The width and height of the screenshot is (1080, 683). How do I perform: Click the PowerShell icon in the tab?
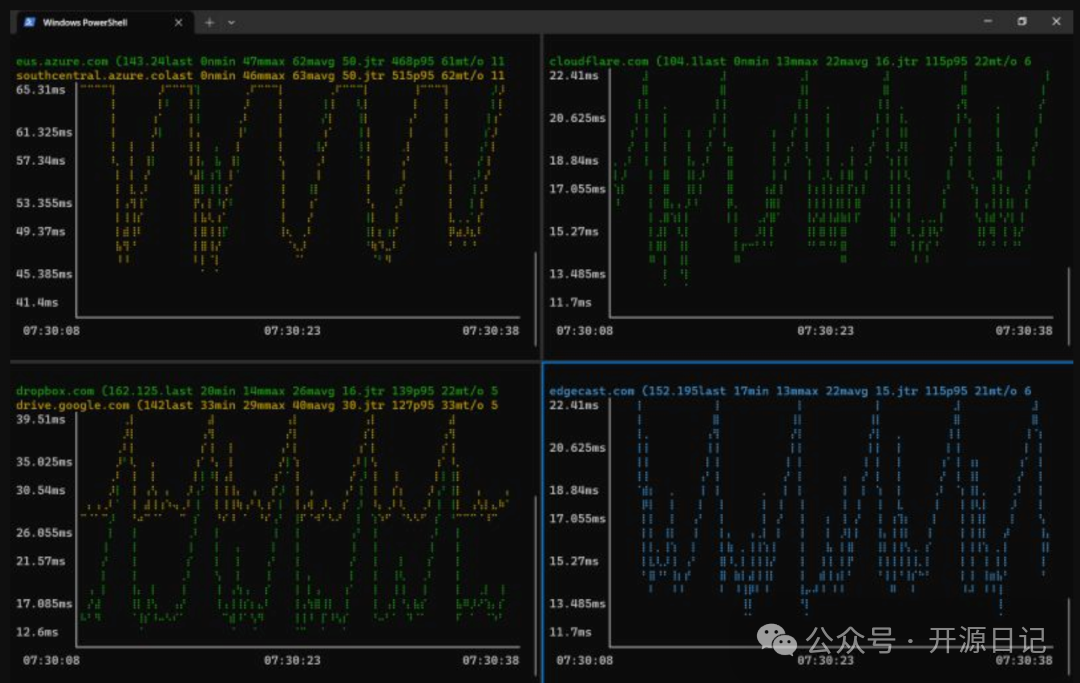click(x=29, y=22)
